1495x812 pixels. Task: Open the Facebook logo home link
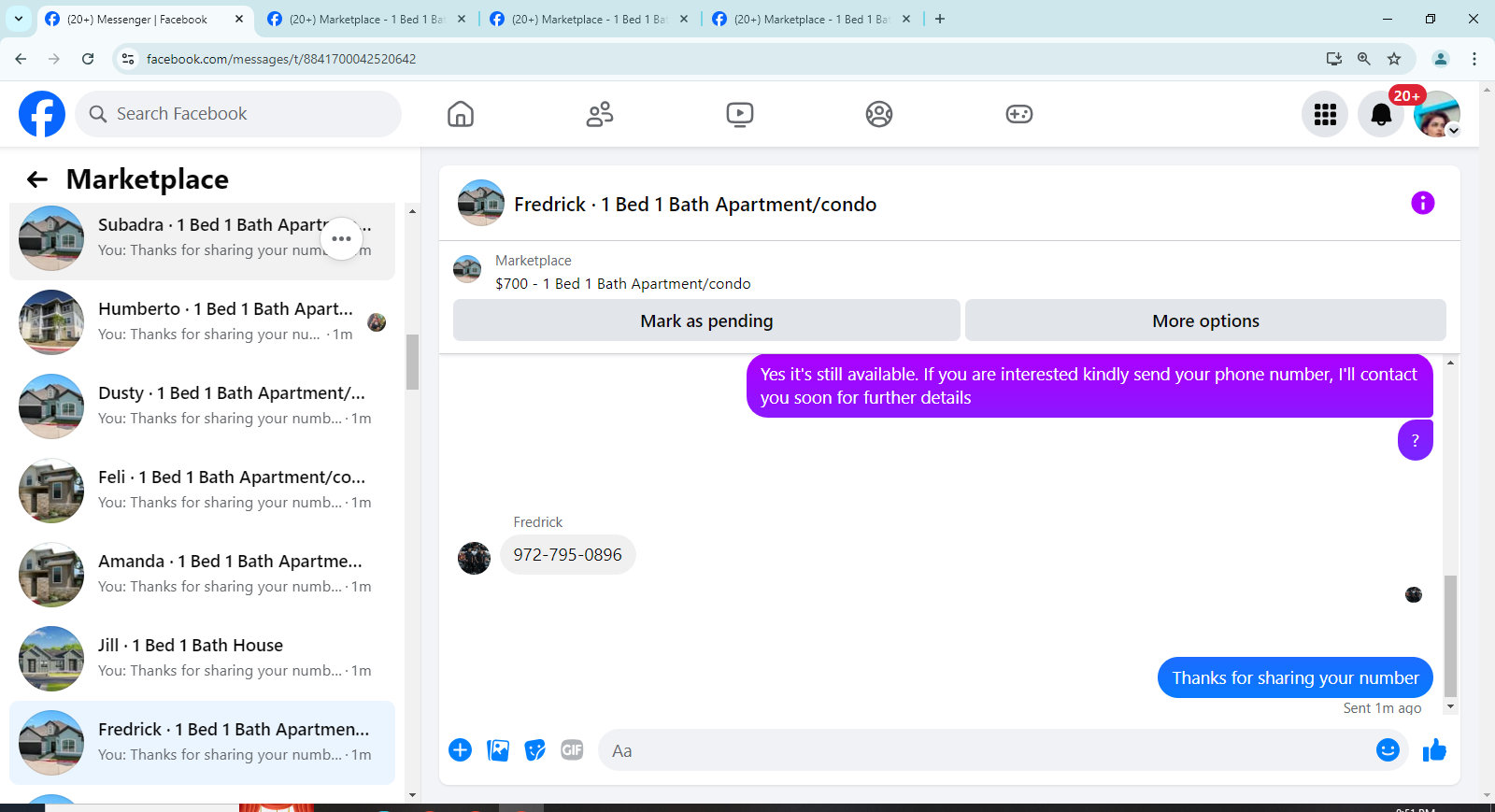(x=42, y=114)
